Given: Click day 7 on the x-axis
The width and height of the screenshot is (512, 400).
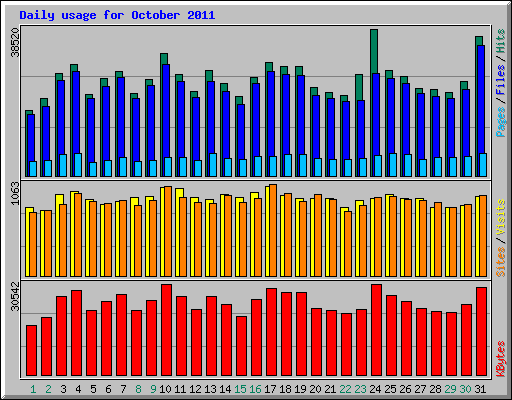Looking at the screenshot, I should pyautogui.click(x=123, y=389).
